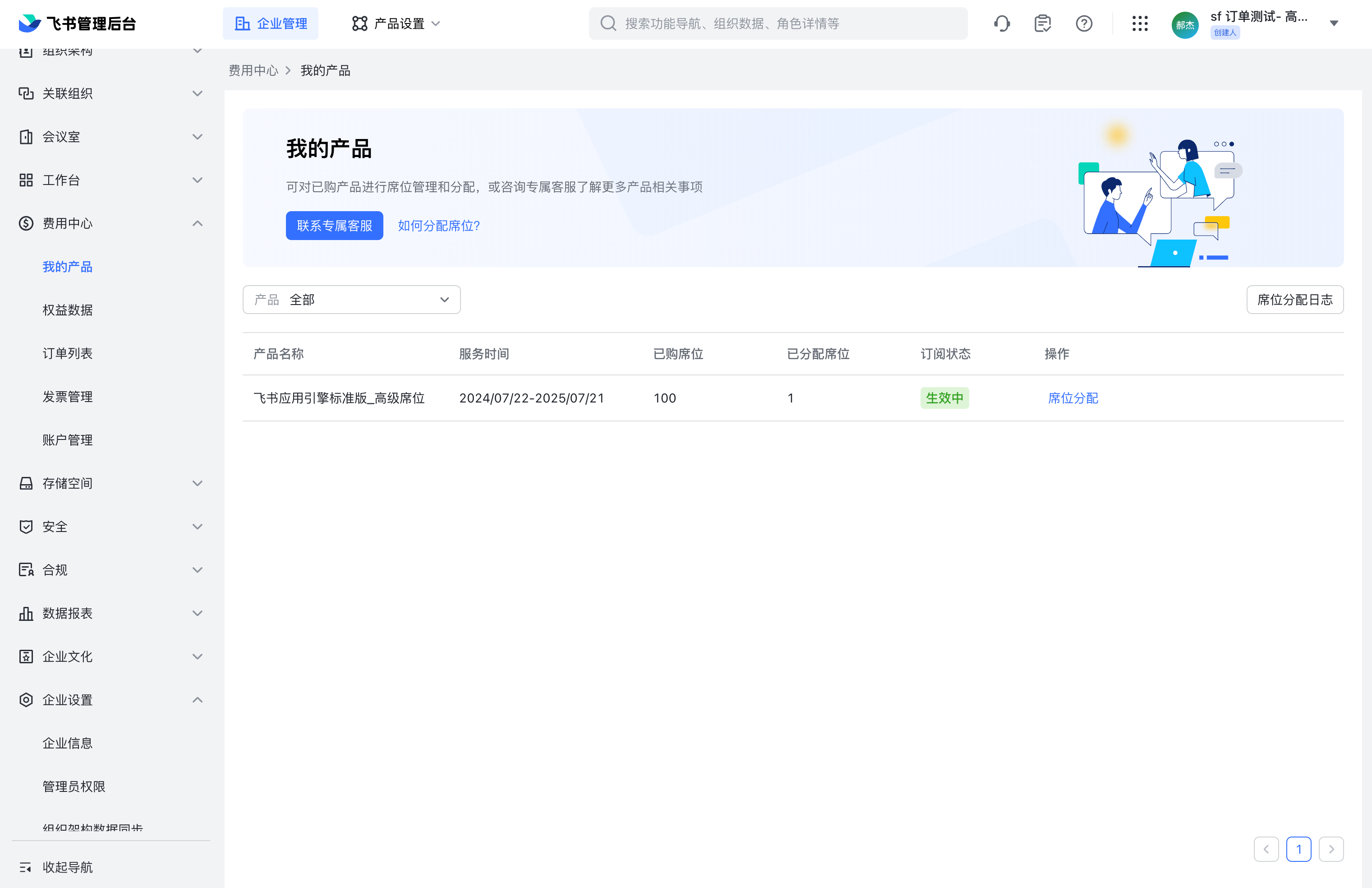Expand the 安全 section chevron
The image size is (1372, 888).
coord(198,527)
